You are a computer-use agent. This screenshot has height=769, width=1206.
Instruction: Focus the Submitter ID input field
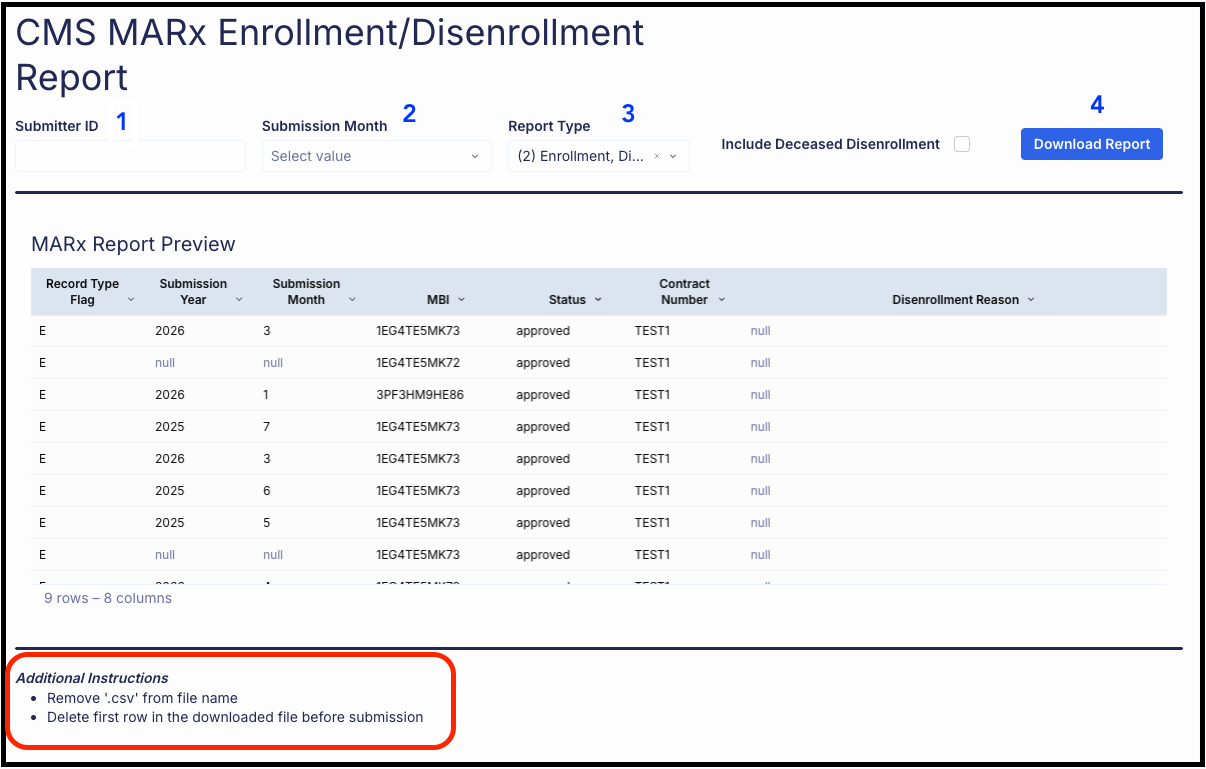(x=130, y=156)
